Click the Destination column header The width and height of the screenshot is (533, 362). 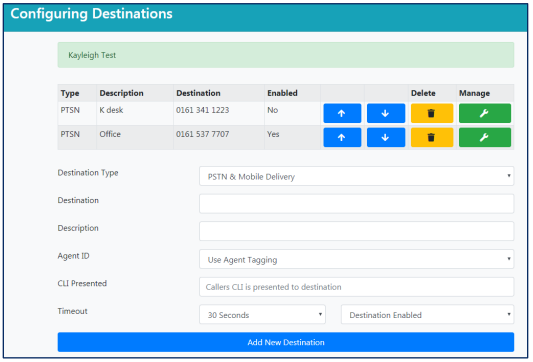(198, 93)
